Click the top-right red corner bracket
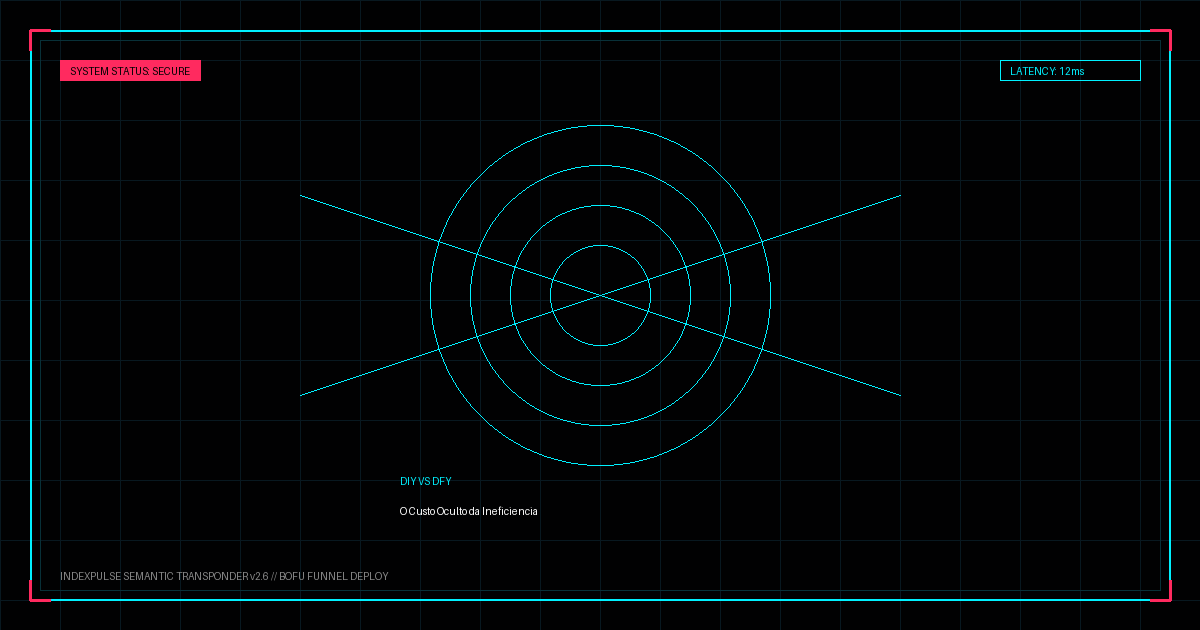Image resolution: width=1200 pixels, height=630 pixels. pyautogui.click(x=1160, y=40)
